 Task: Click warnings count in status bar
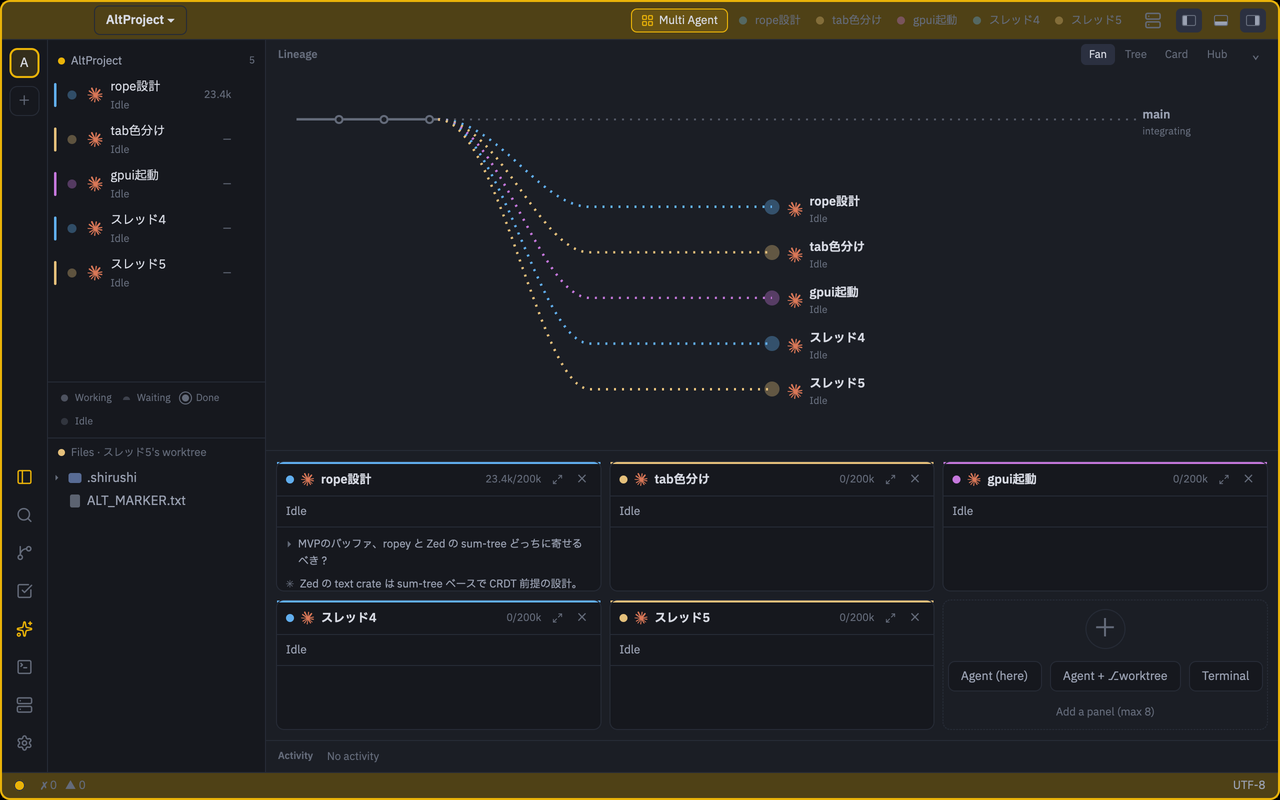click(75, 785)
